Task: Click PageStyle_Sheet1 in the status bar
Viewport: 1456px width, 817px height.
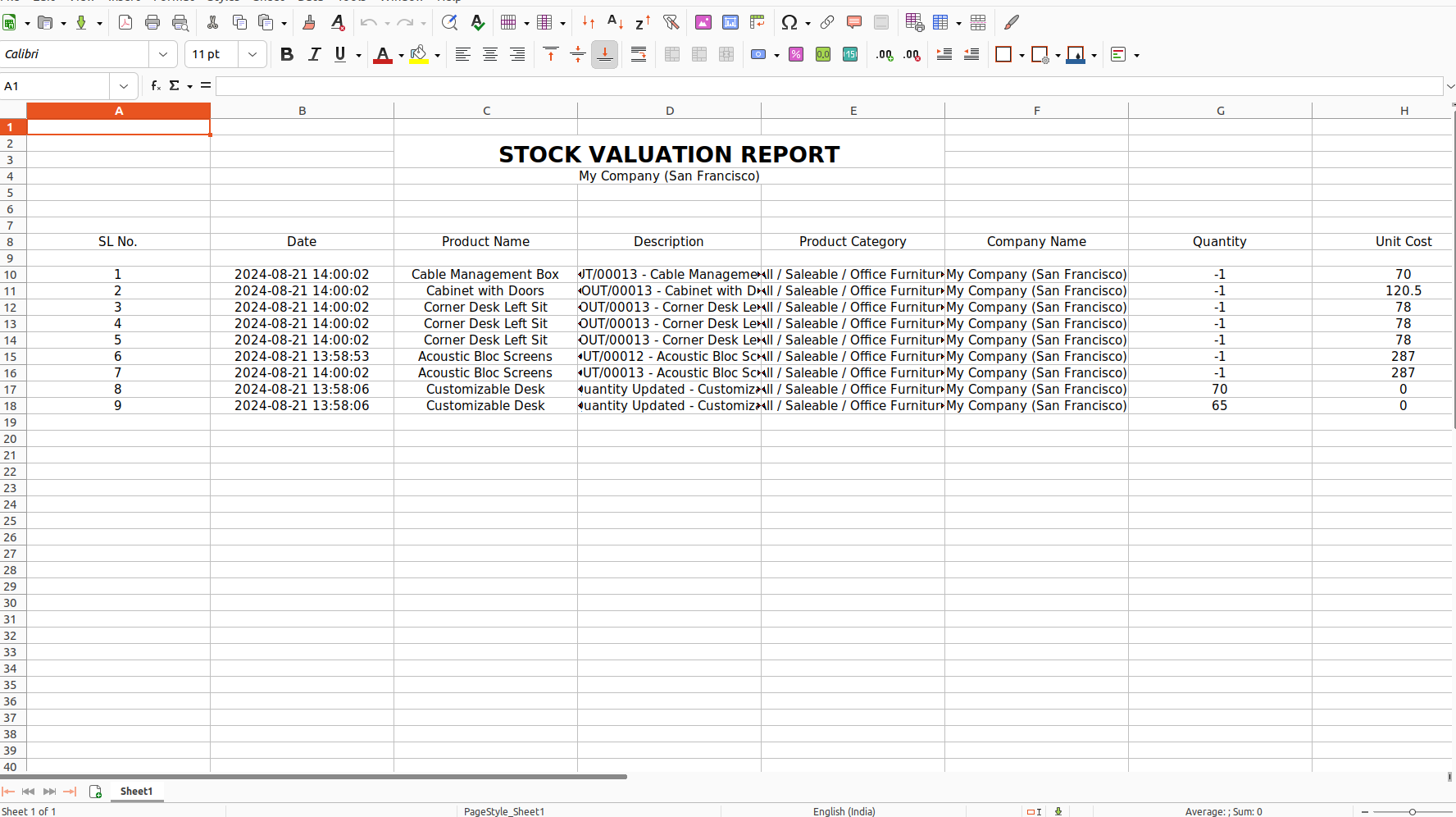Action: pyautogui.click(x=504, y=811)
